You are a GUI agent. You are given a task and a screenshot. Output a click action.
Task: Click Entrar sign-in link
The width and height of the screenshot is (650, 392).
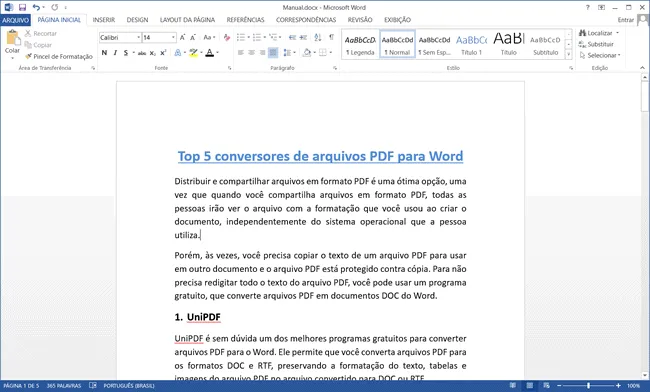click(626, 20)
